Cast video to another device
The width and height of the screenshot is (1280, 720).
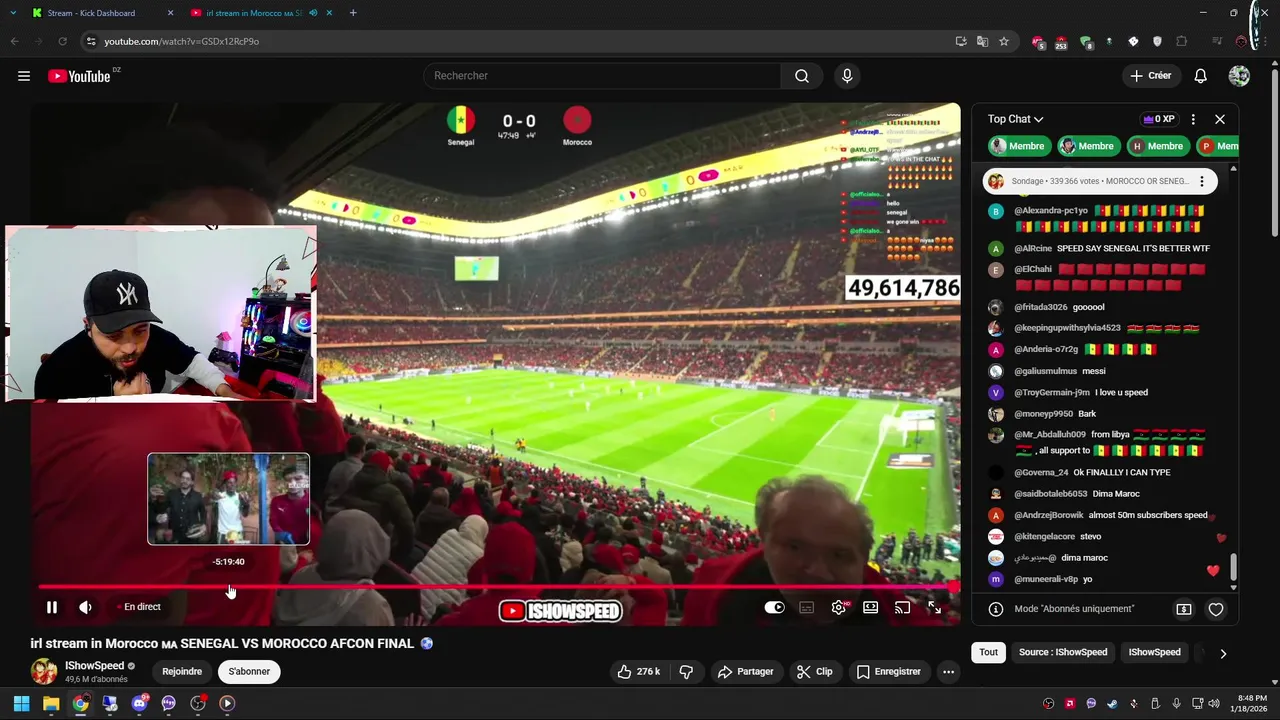[x=903, y=607]
